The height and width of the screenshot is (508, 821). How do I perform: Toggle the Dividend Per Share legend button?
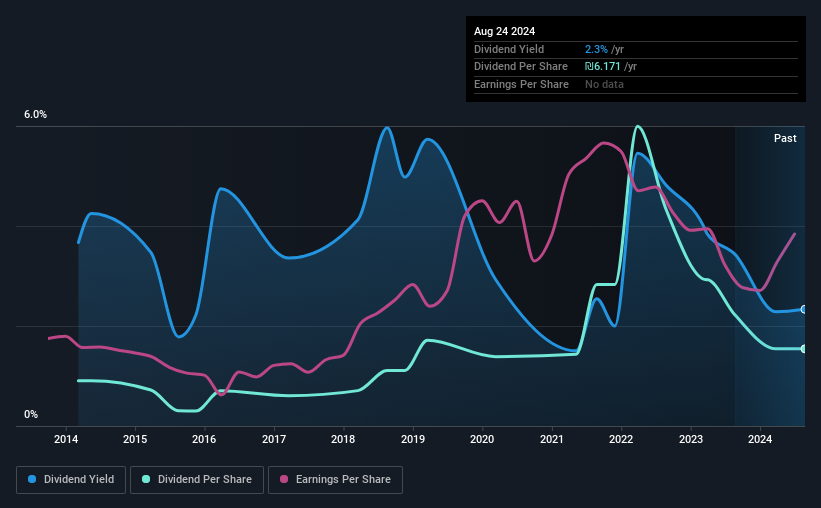pyautogui.click(x=197, y=480)
